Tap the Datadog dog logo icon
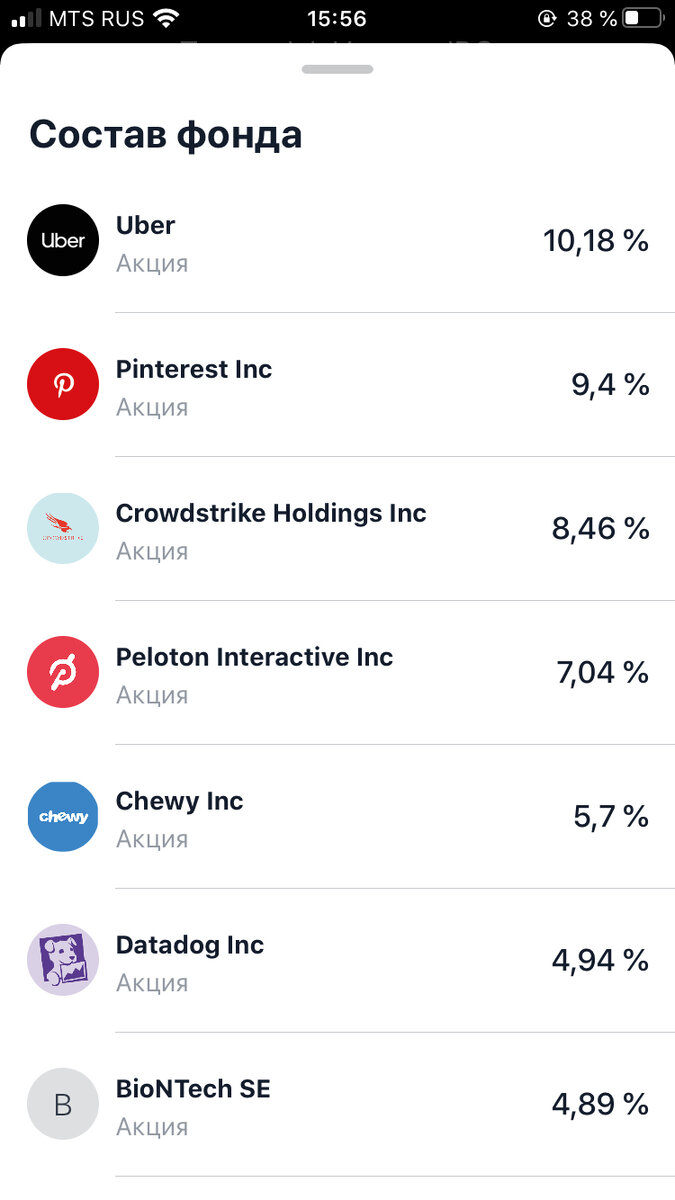This screenshot has height=1200, width=675. tap(63, 960)
